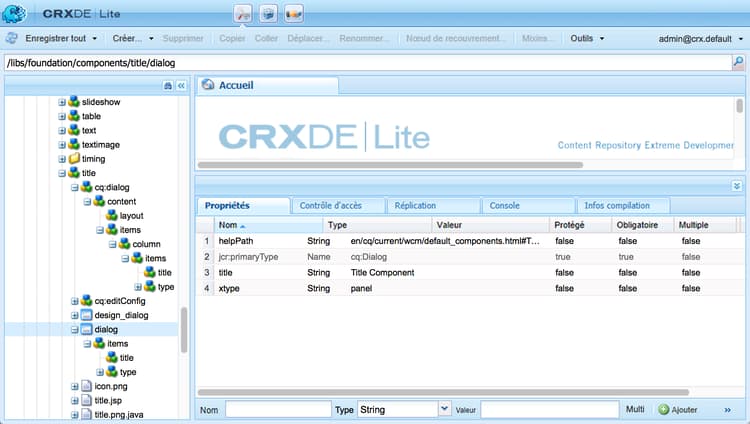This screenshot has width=750, height=424.
Task: Click the Valeur column header
Action: click(x=491, y=225)
